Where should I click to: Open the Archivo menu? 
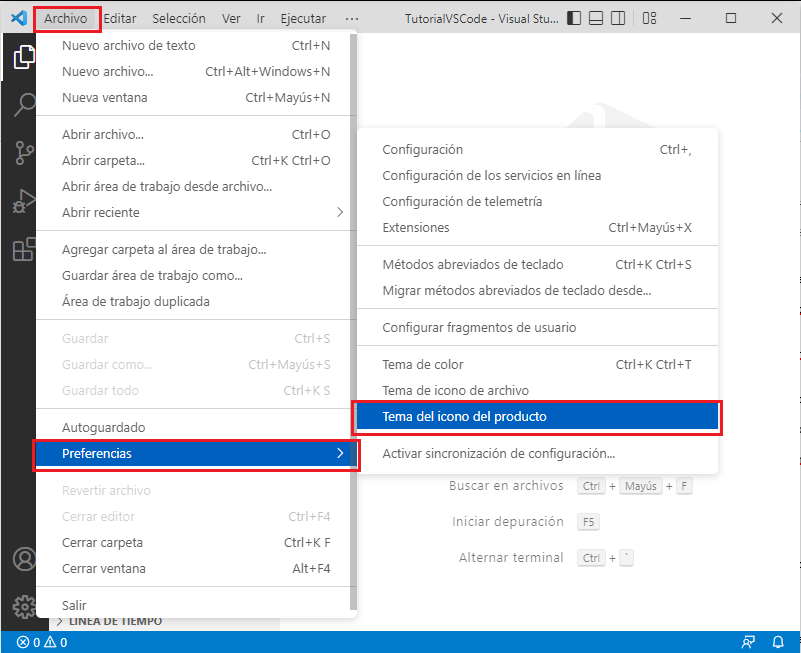click(66, 19)
